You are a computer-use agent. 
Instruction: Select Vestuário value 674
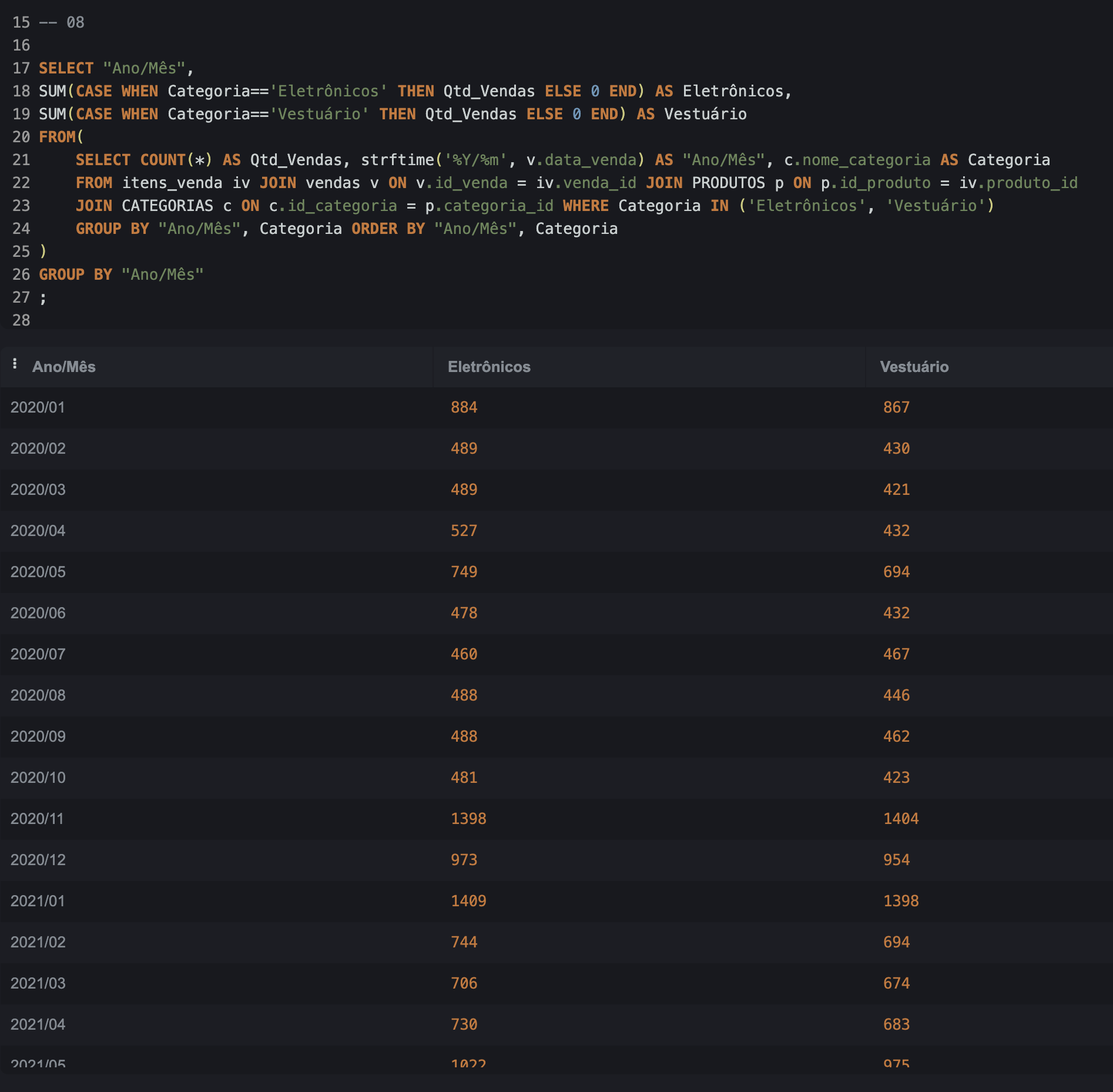coord(896,983)
